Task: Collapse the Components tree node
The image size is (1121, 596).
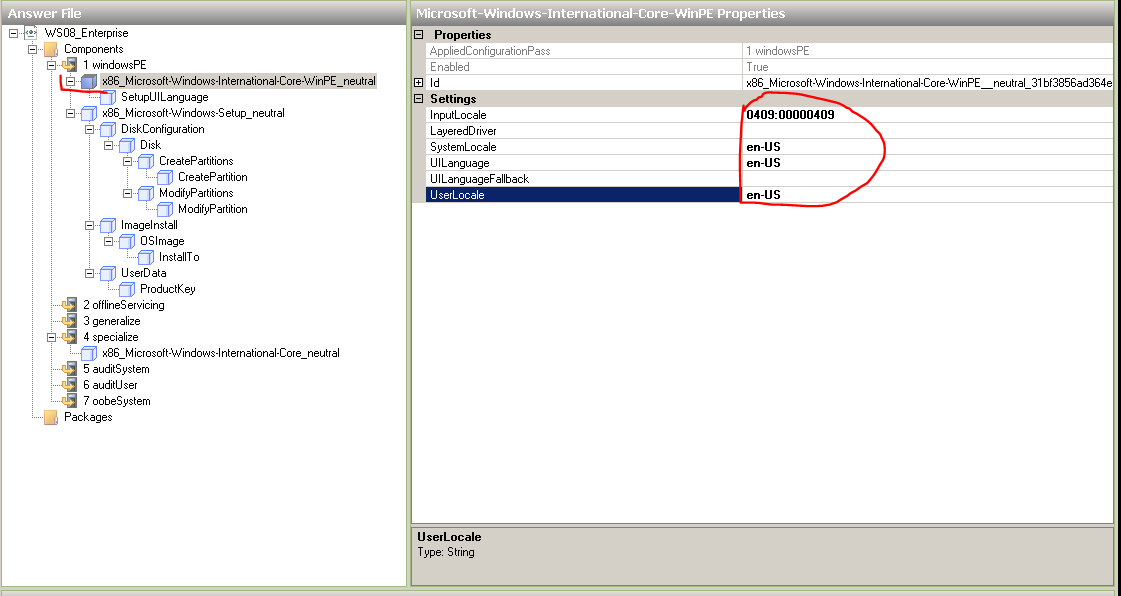Action: pos(32,49)
